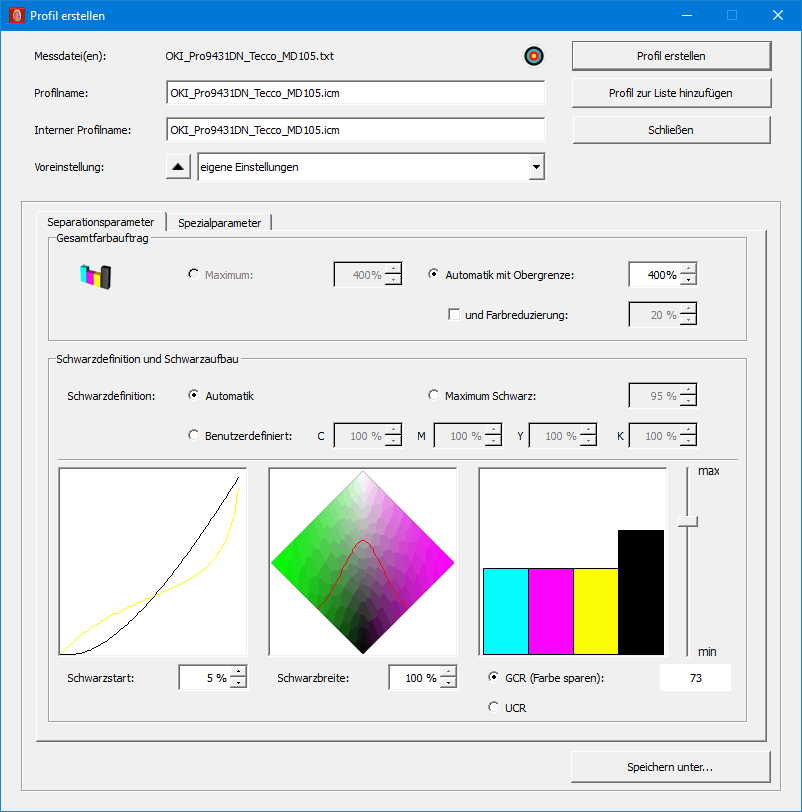Image resolution: width=802 pixels, height=812 pixels.
Task: Increase the Automatik mit Obergrenze 400% value
Action: [x=687, y=269]
